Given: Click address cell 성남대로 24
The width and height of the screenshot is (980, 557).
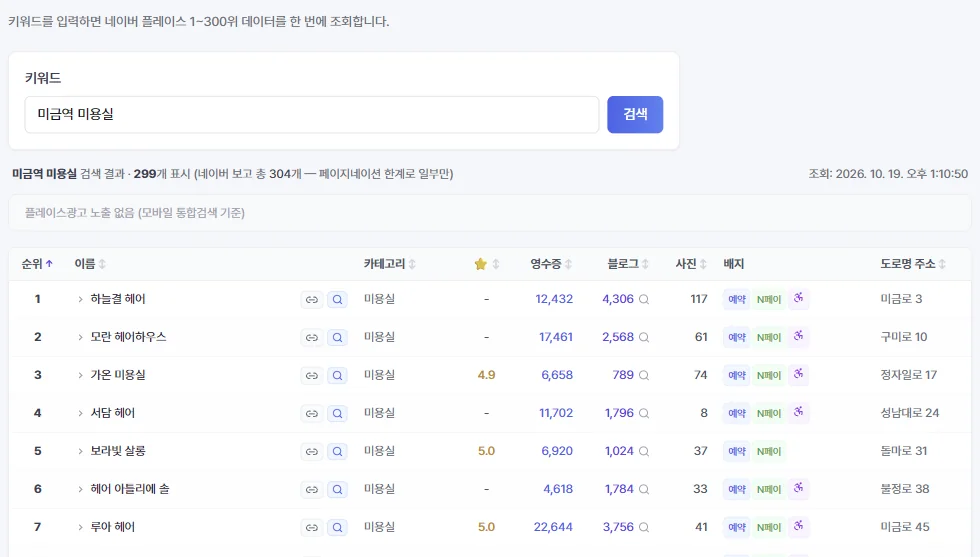Looking at the screenshot, I should 909,413.
